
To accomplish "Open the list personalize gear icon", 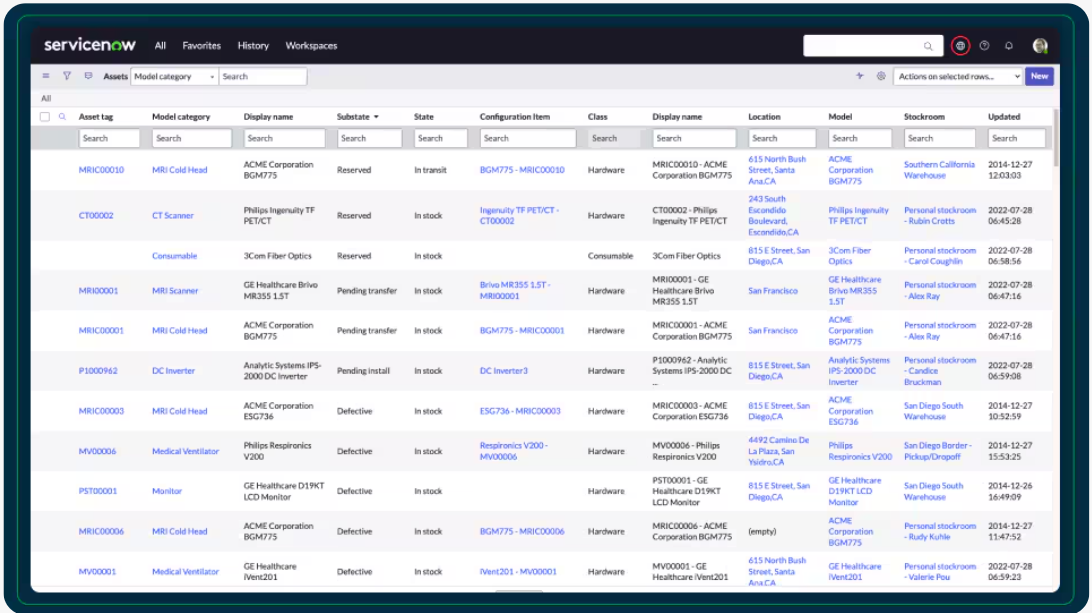I will [881, 76].
